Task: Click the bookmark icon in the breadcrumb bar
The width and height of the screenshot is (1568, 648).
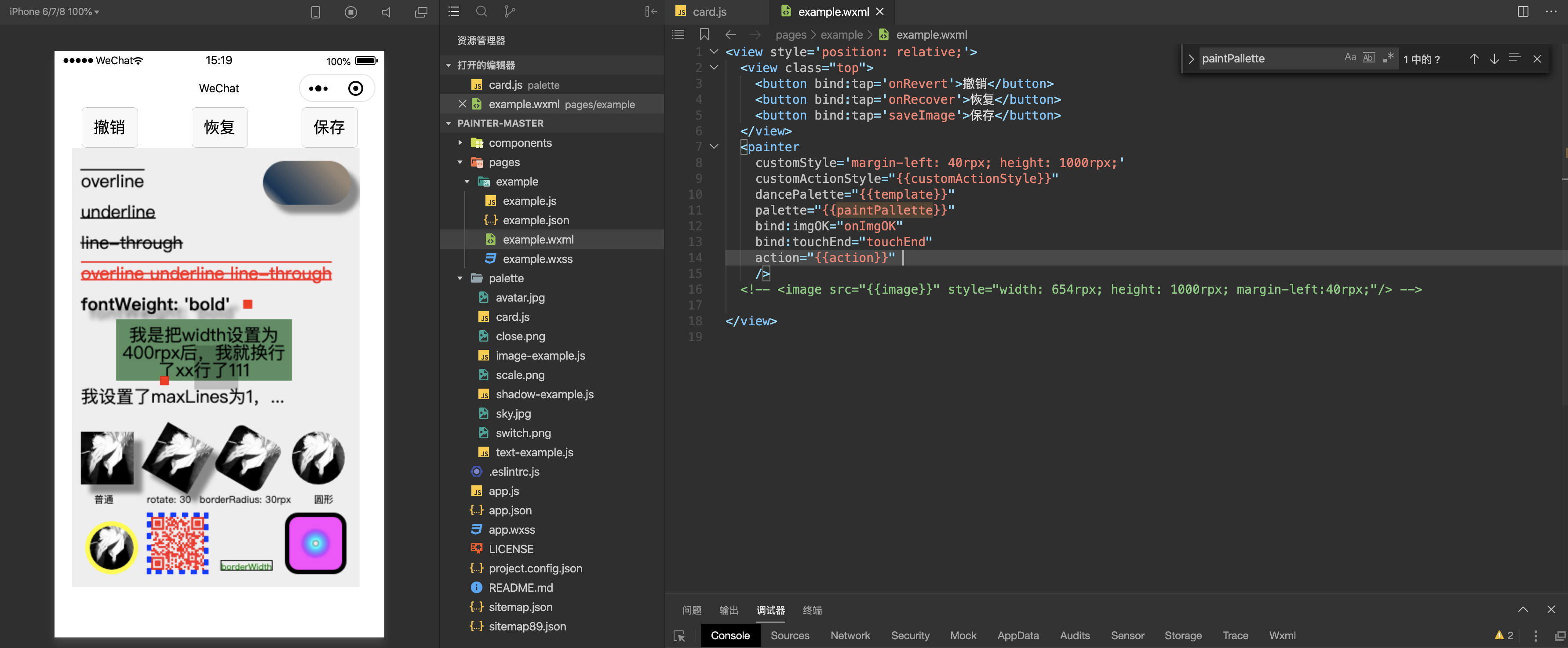Action: [x=704, y=35]
